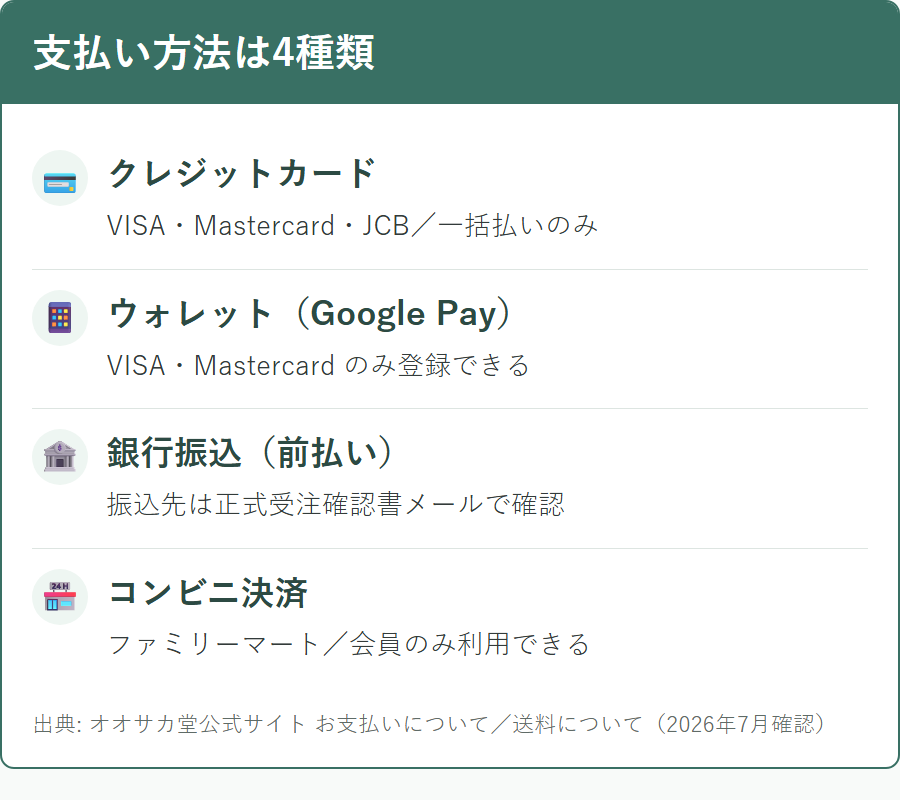Select the ウォレット（Google Pay）heading
This screenshot has width=900, height=800.
click(310, 313)
